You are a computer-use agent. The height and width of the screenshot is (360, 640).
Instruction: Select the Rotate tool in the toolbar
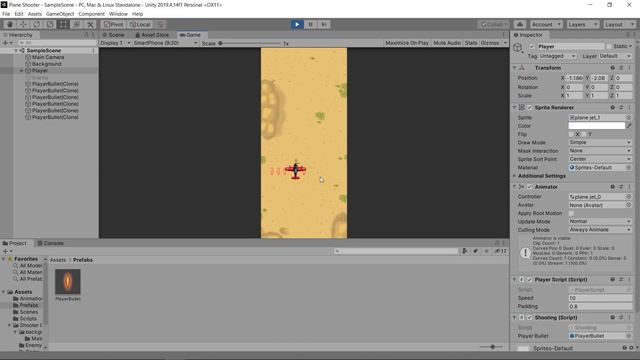(37, 24)
